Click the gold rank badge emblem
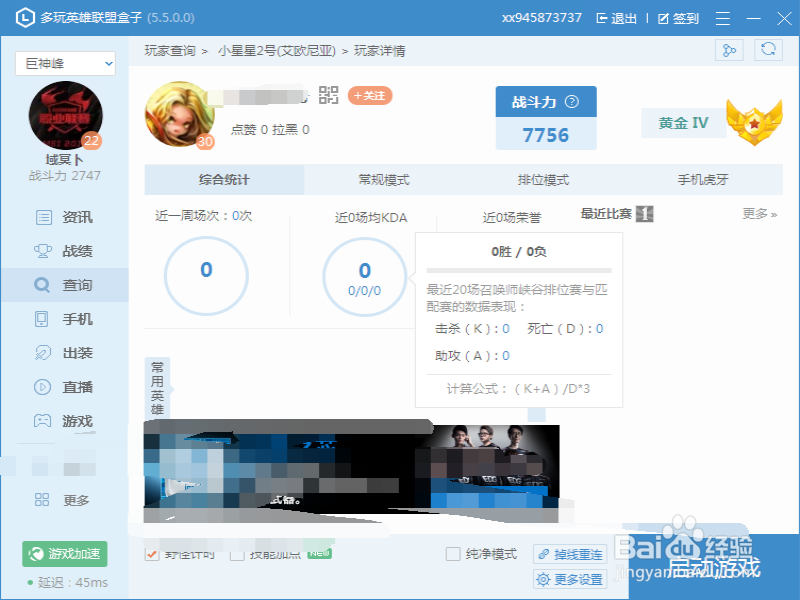Viewport: 800px width, 600px height. coord(755,121)
